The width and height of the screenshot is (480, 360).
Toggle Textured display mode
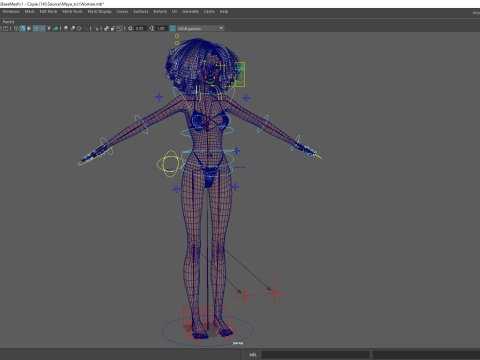(x=42, y=28)
